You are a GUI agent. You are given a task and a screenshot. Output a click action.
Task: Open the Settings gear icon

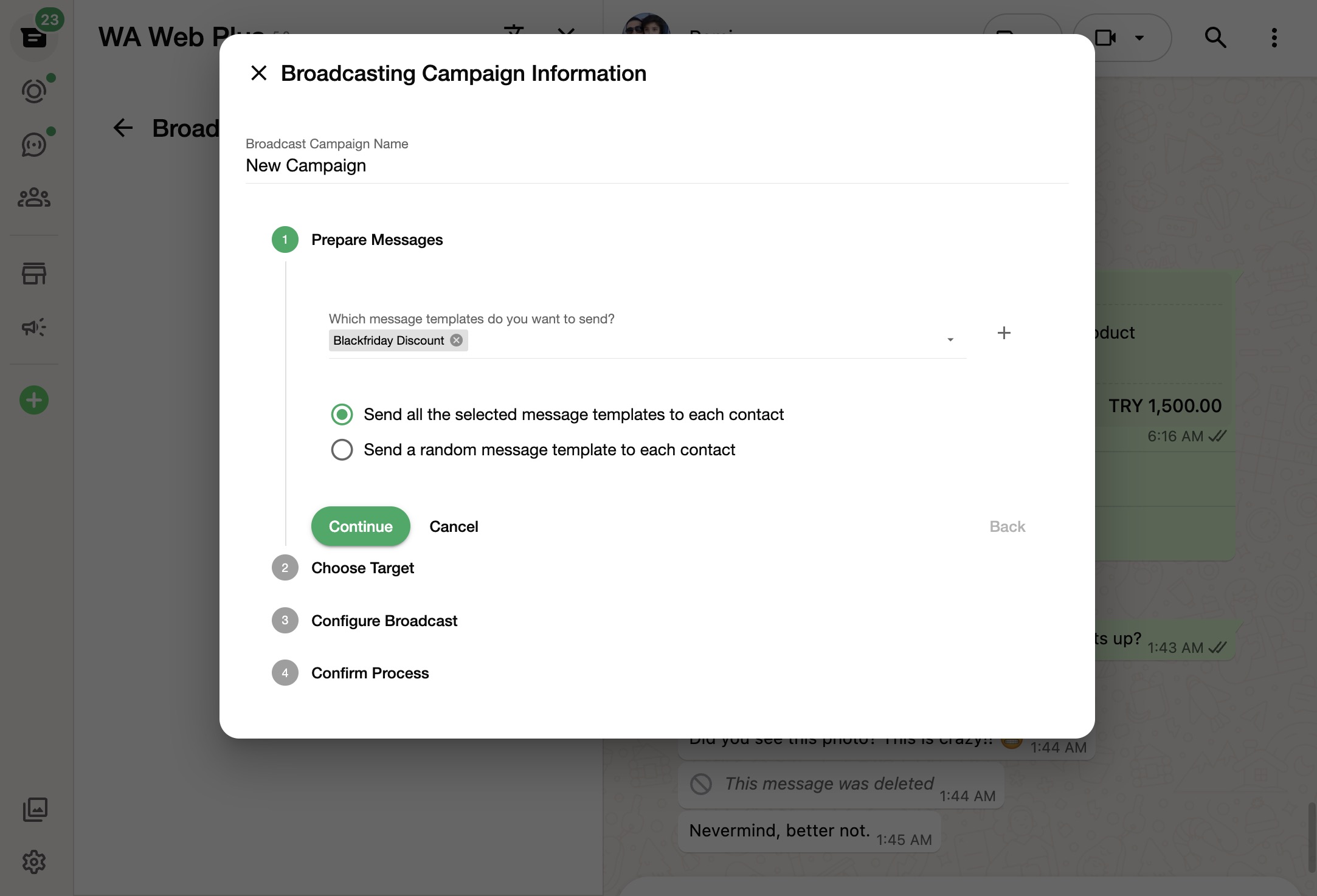tap(34, 861)
